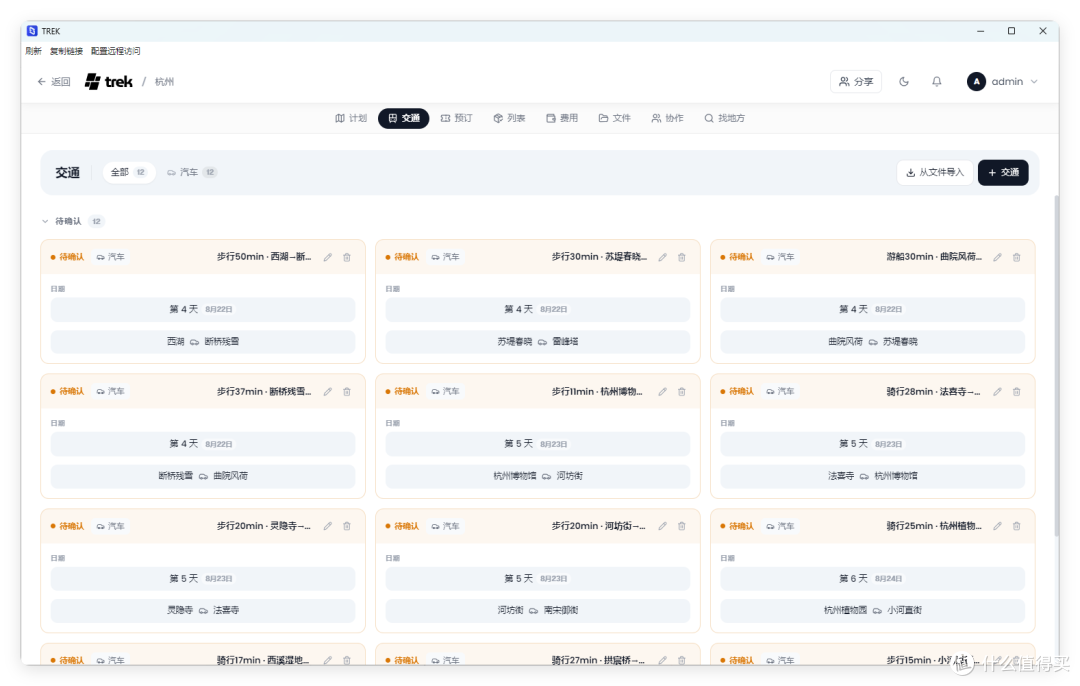This screenshot has height=686, width=1080.
Task: Delete the 游船30min 曲院风荷 card
Action: pos(1017,257)
